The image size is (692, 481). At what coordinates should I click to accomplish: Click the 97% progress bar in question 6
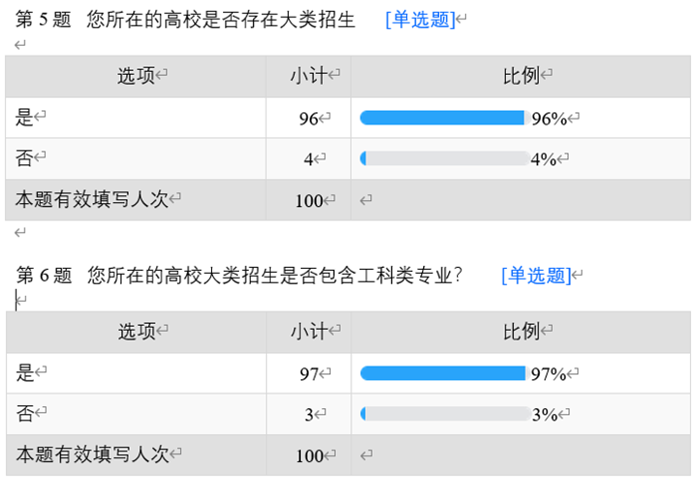[442, 373]
